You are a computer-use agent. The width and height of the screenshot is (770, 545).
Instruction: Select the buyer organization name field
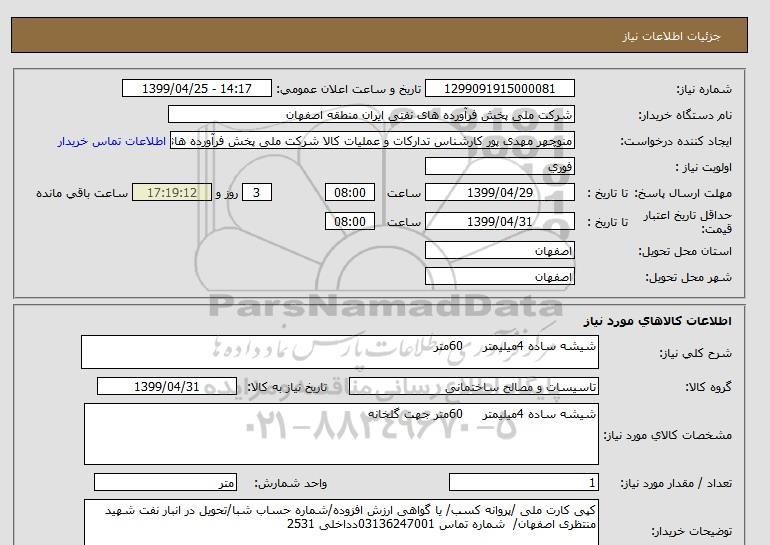(x=371, y=114)
